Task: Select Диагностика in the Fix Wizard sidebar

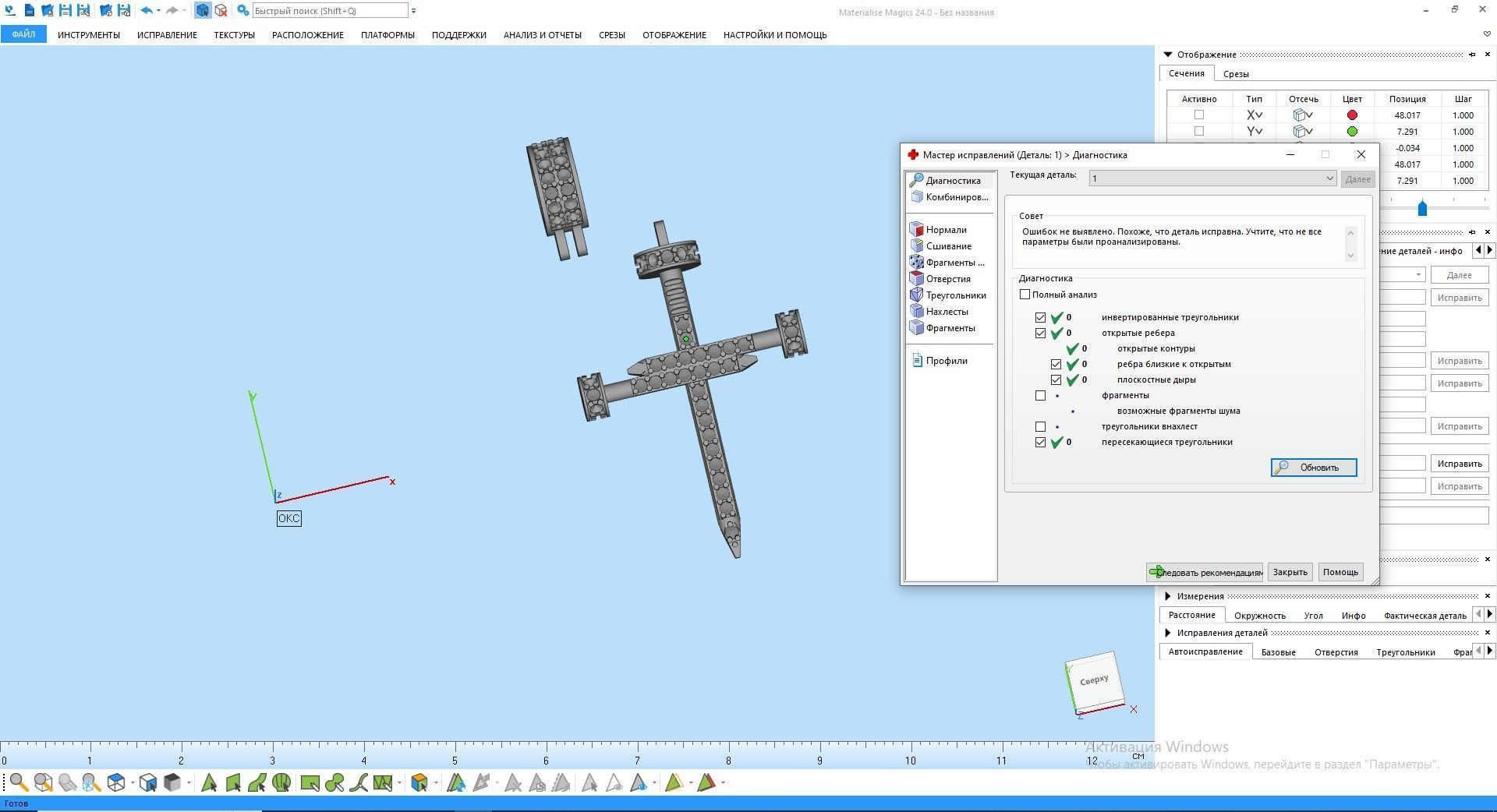Action: [945, 181]
